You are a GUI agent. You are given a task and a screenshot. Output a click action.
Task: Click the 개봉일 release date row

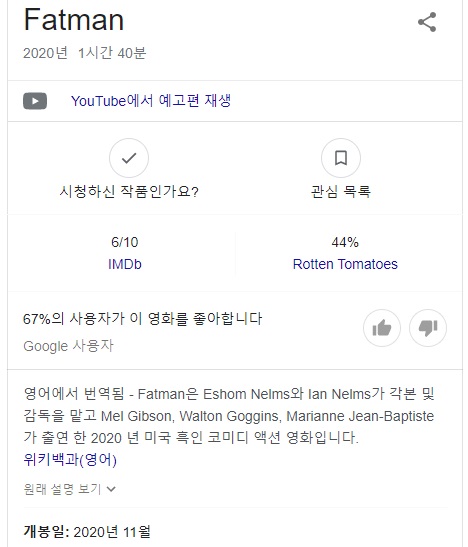click(87, 532)
